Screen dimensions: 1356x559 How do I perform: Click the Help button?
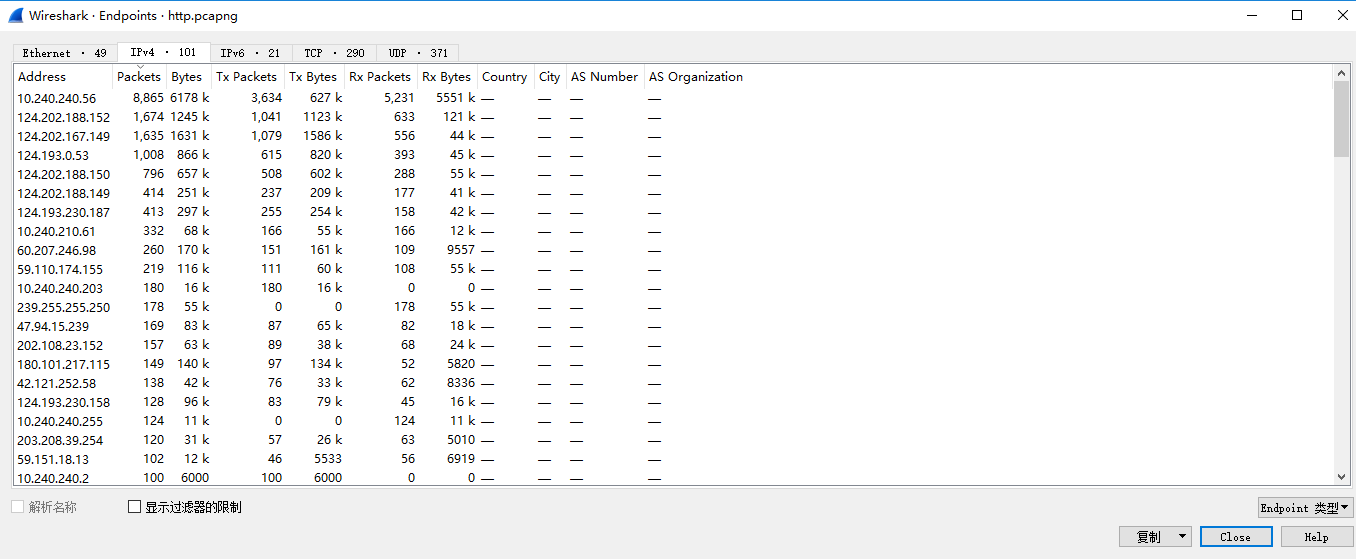(x=1316, y=537)
